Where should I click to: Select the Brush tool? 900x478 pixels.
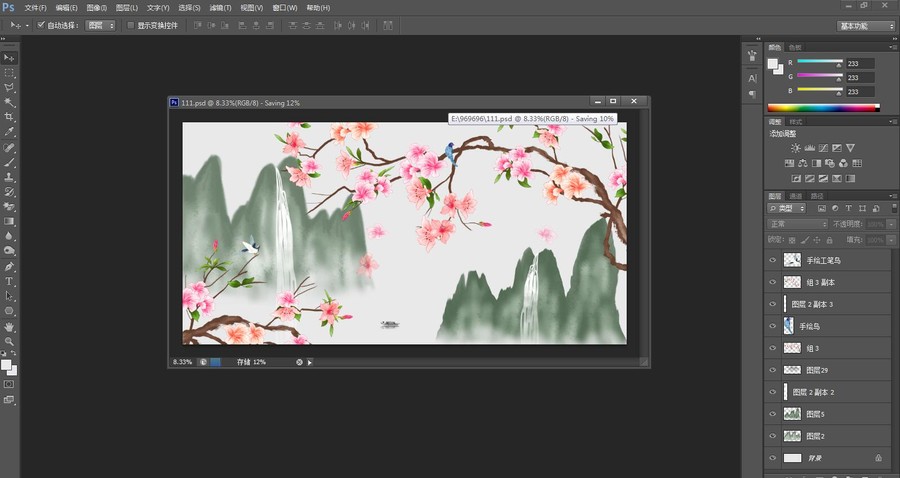click(9, 163)
